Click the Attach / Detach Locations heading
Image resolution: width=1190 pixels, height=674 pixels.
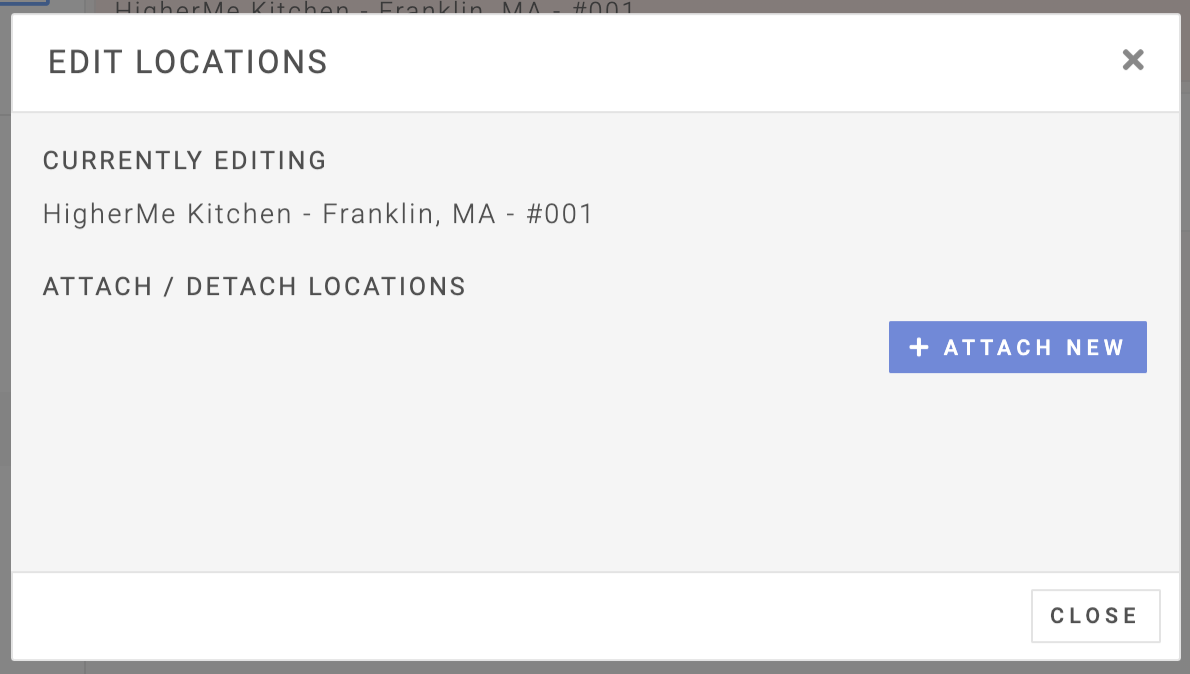click(x=254, y=287)
